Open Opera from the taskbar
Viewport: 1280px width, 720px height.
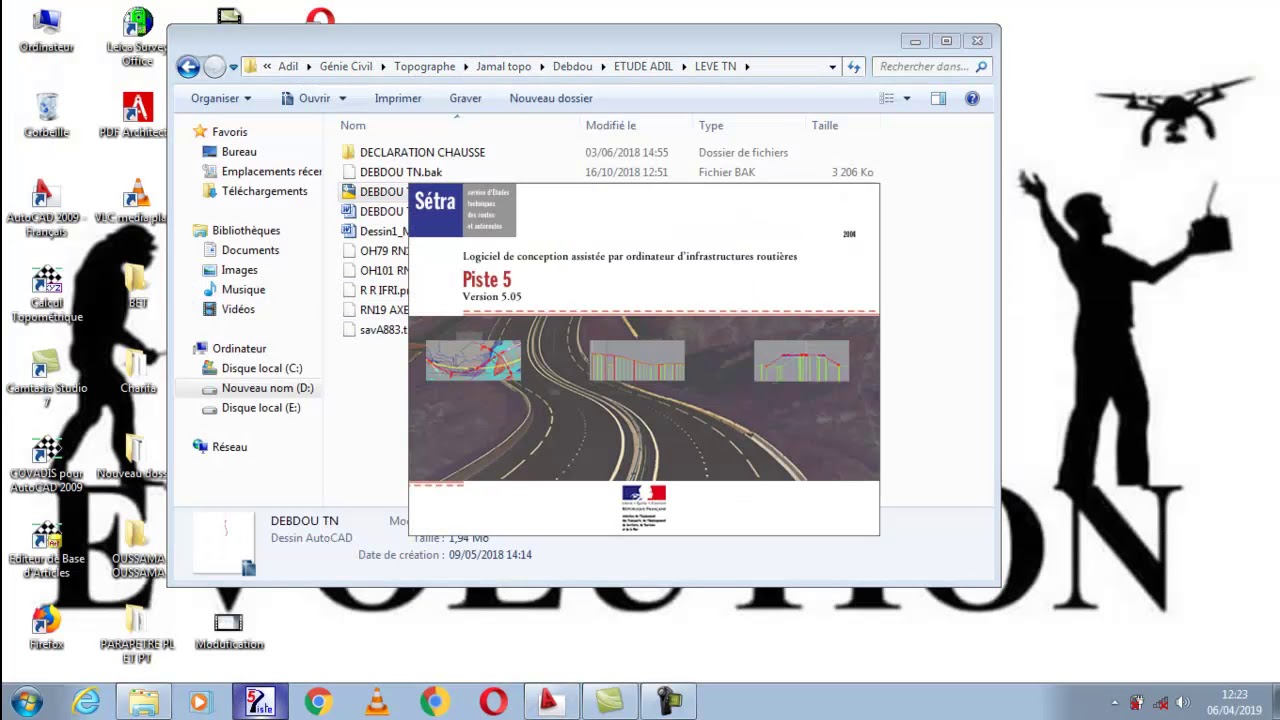point(492,702)
